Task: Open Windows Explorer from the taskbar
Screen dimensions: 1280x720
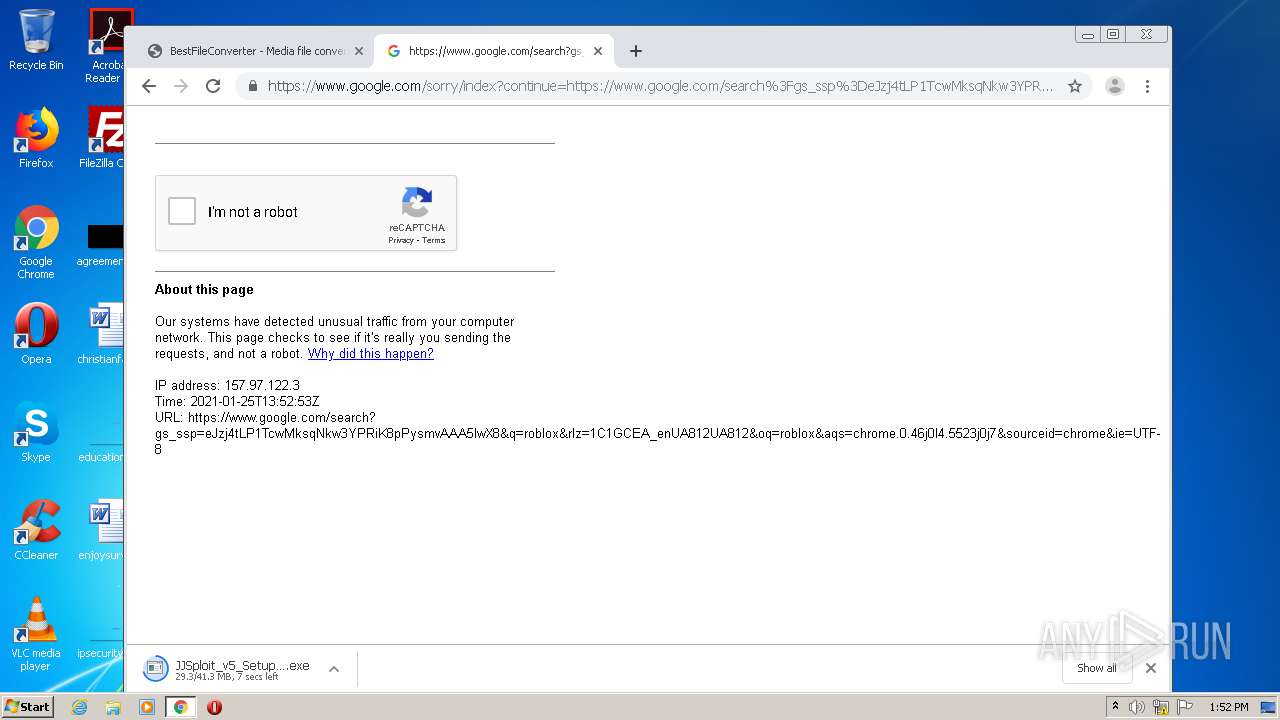Action: pyautogui.click(x=113, y=707)
